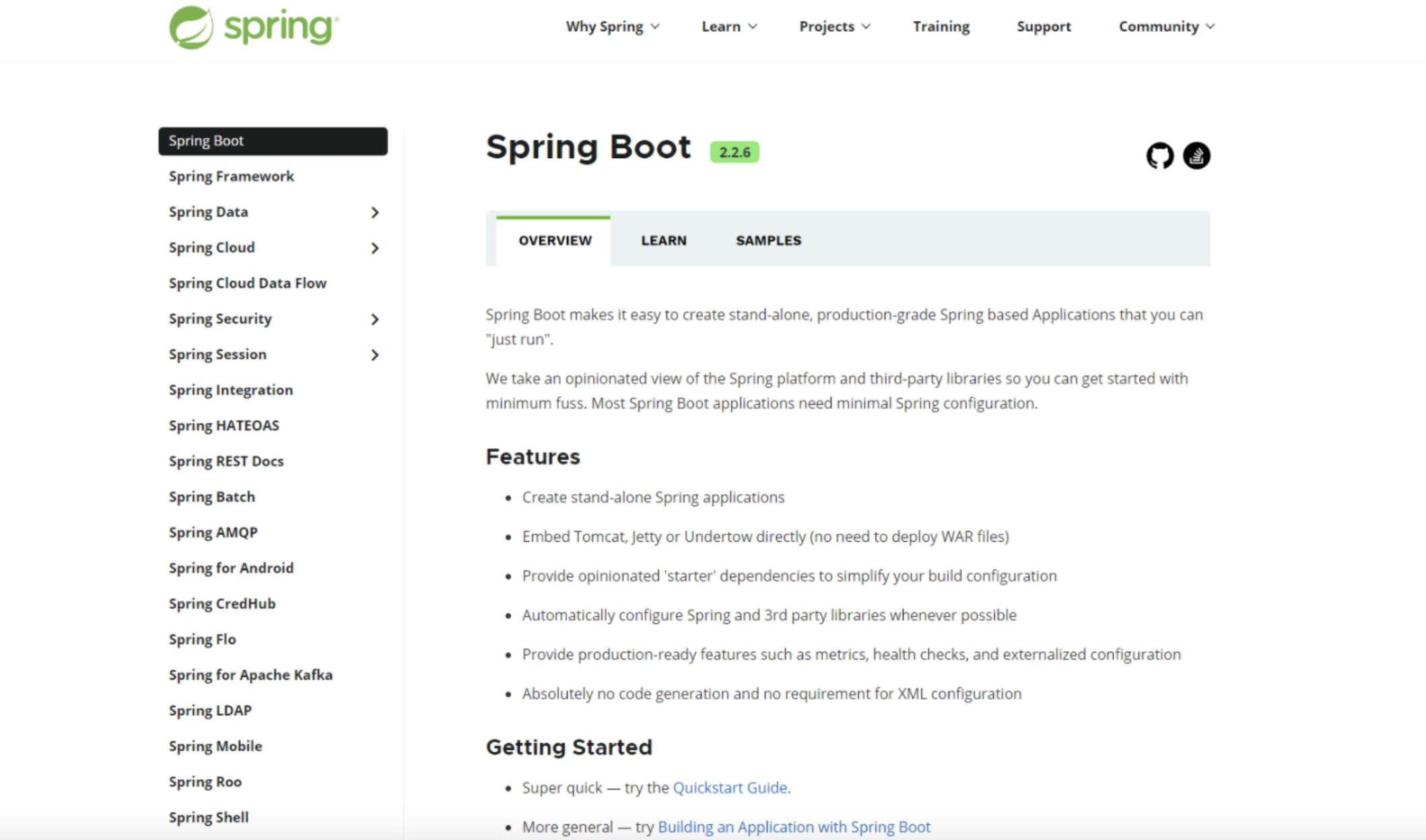Open the Quickstart Guide link

tap(730, 788)
